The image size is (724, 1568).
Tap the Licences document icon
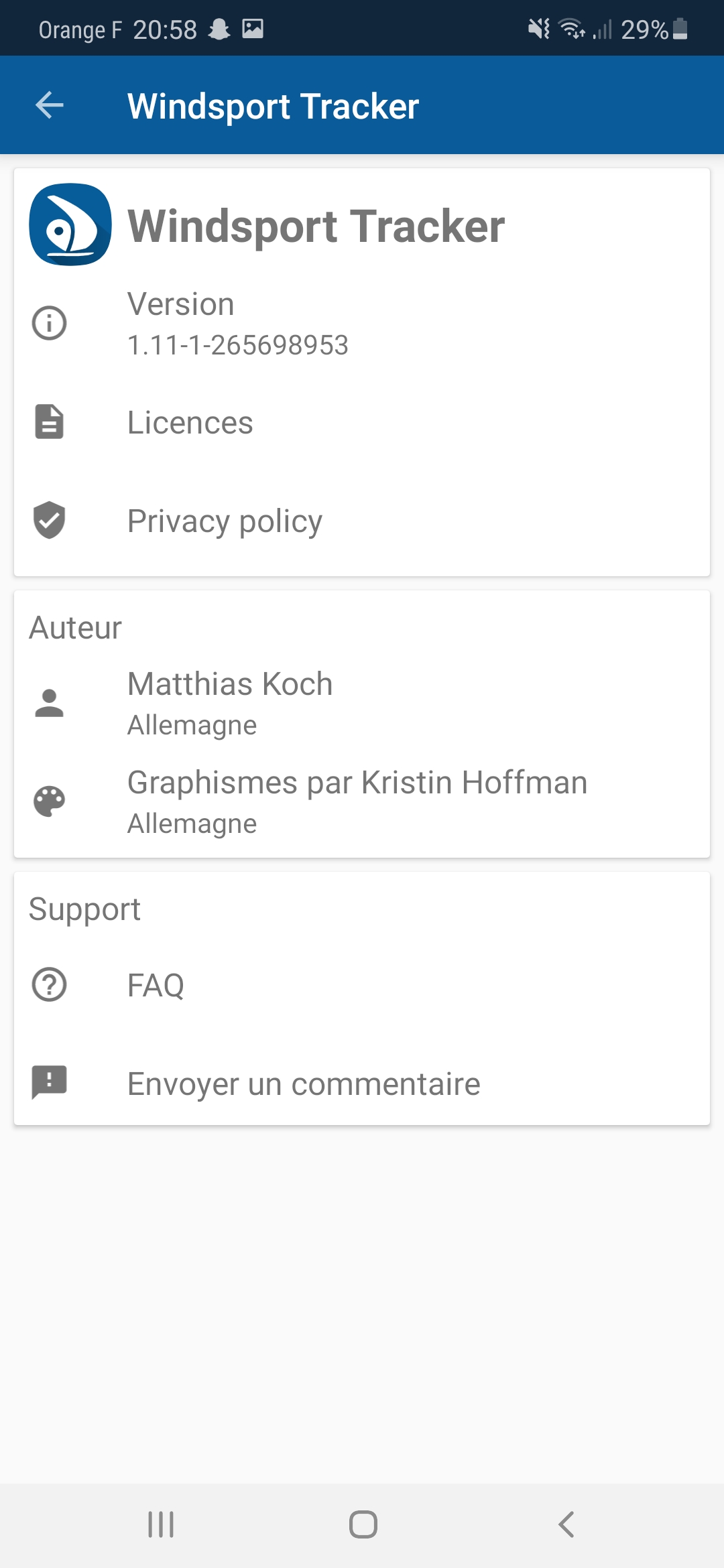click(50, 421)
